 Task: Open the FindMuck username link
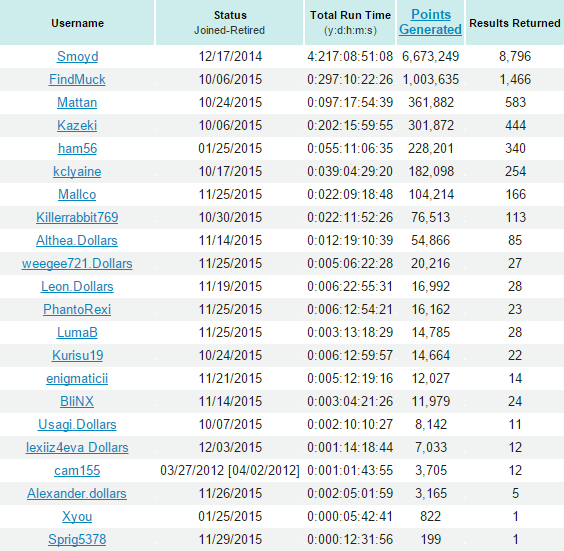(x=77, y=79)
